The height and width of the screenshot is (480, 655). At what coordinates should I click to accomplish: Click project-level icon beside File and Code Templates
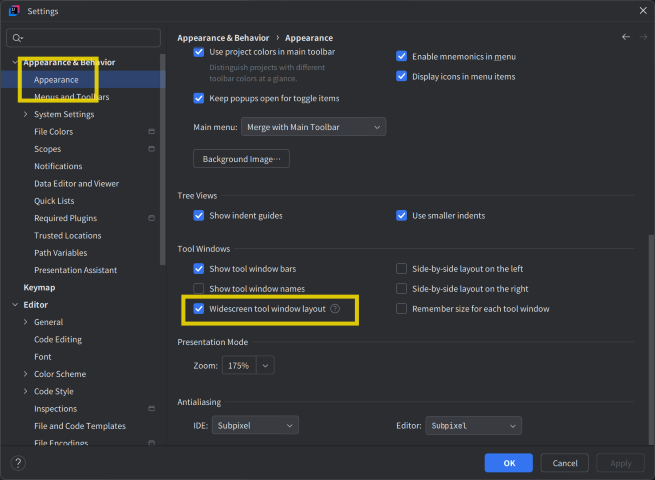[x=151, y=426]
